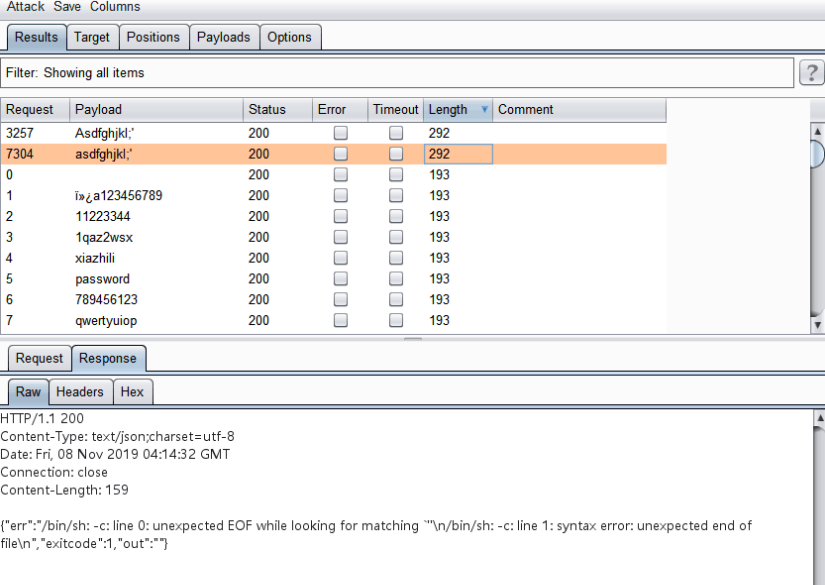This screenshot has width=825, height=585.
Task: Sort by the Payload column header
Action: click(x=156, y=110)
